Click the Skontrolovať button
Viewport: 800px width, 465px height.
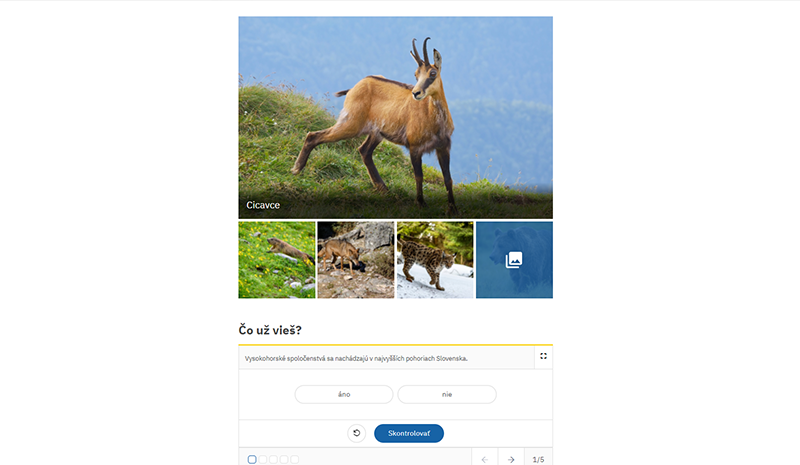[x=409, y=433]
